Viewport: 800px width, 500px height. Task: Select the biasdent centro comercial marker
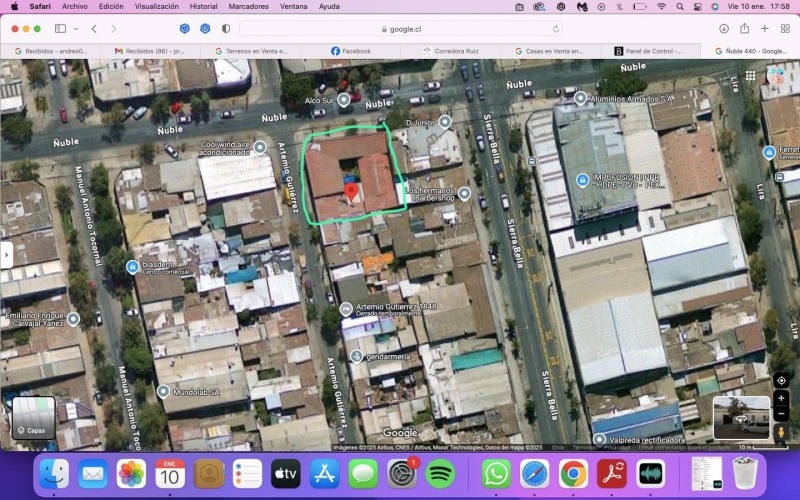pyautogui.click(x=133, y=266)
